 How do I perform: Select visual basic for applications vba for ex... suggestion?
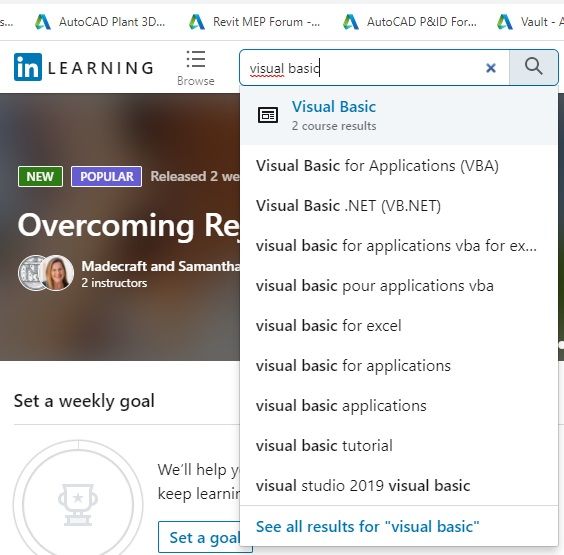click(x=399, y=246)
